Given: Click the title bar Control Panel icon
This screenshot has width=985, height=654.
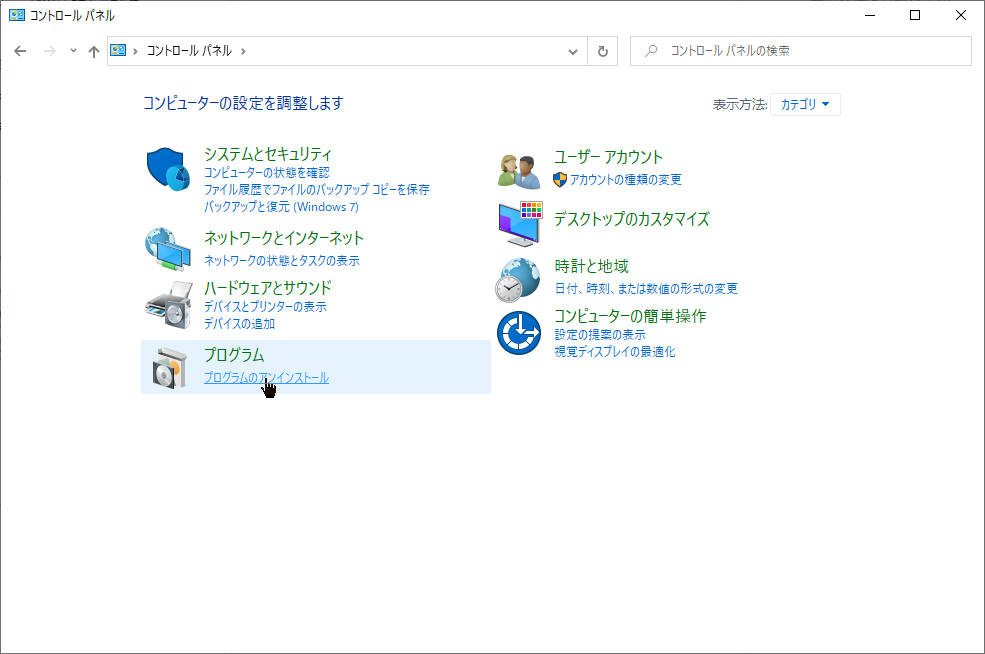Looking at the screenshot, I should (x=17, y=15).
